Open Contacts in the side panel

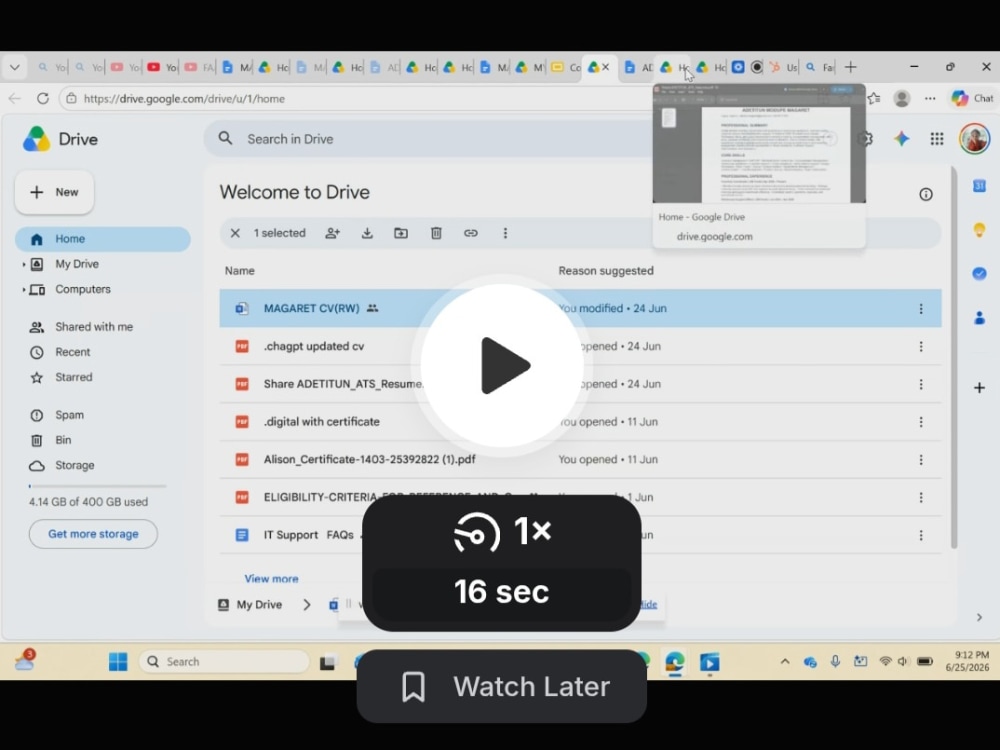pos(980,318)
